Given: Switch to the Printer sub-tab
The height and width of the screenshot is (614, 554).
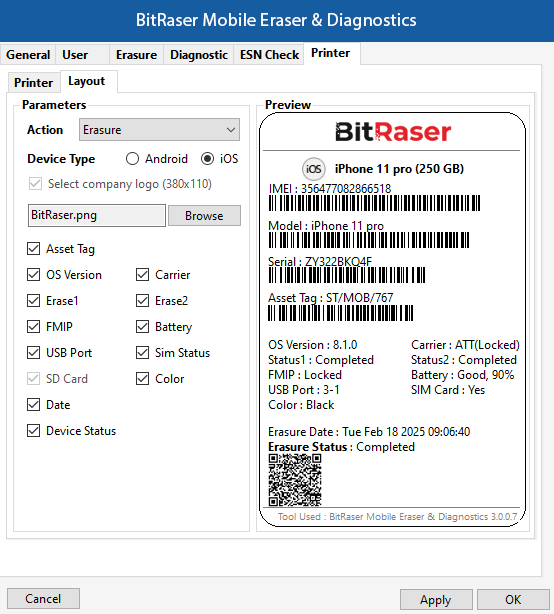Looking at the screenshot, I should 33,82.
